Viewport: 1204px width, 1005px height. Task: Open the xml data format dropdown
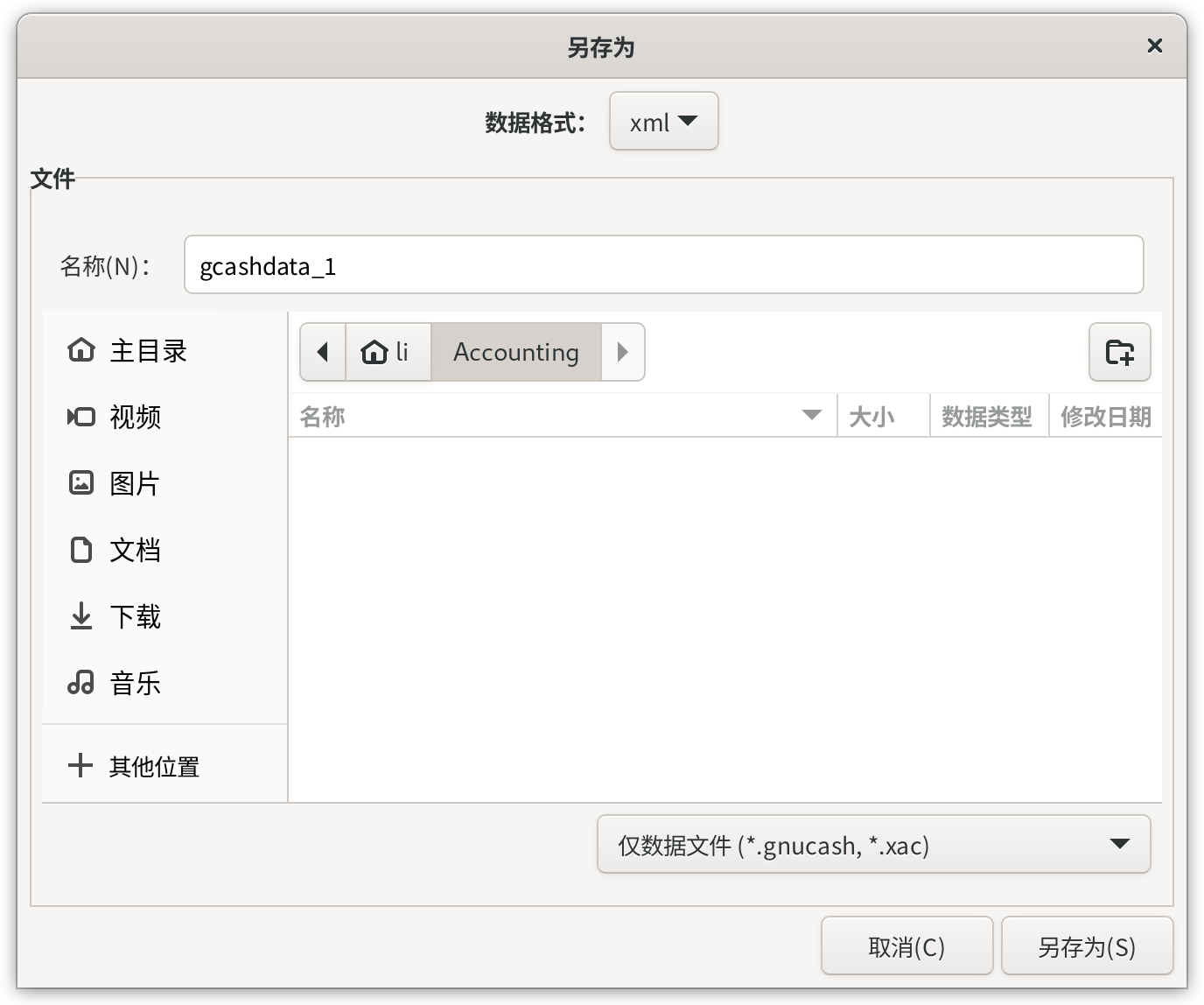pyautogui.click(x=664, y=122)
